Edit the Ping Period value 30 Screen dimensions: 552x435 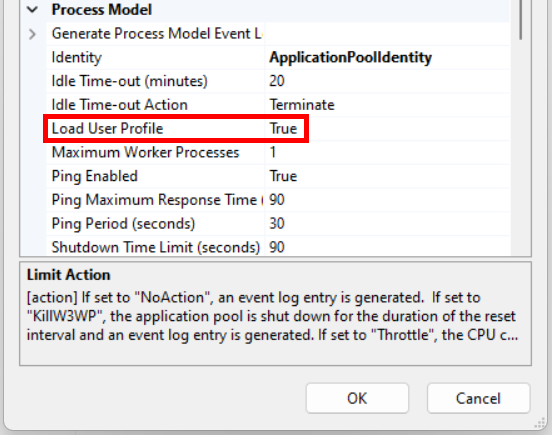tap(277, 224)
